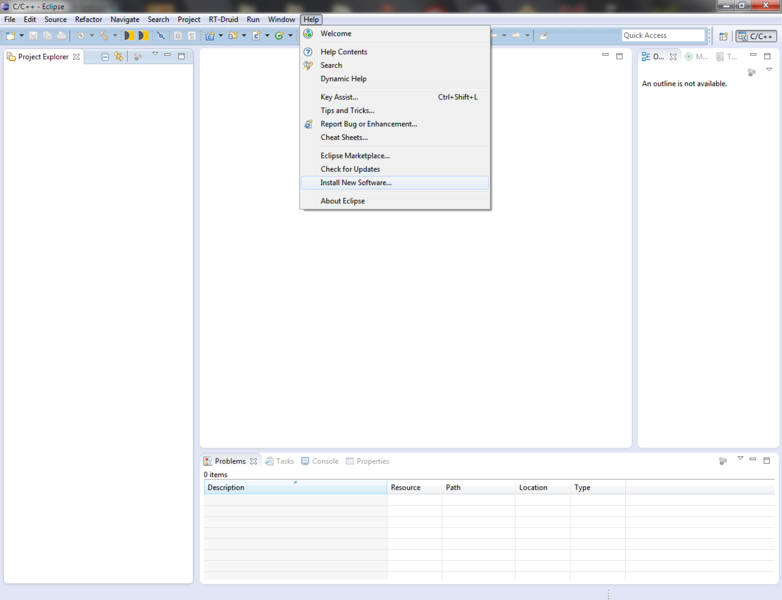This screenshot has height=600, width=782.
Task: Click the Welcome globe icon in Help menu
Action: [308, 33]
